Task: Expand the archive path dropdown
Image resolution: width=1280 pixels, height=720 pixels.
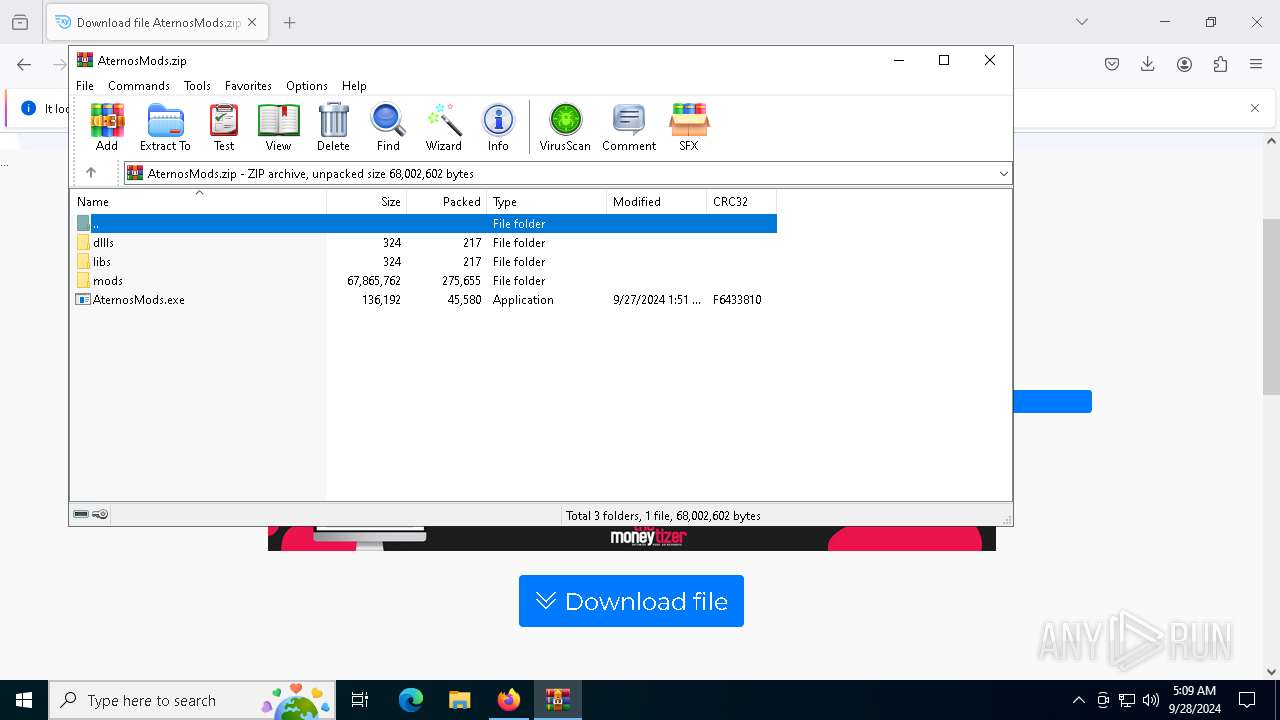Action: click(x=1003, y=173)
